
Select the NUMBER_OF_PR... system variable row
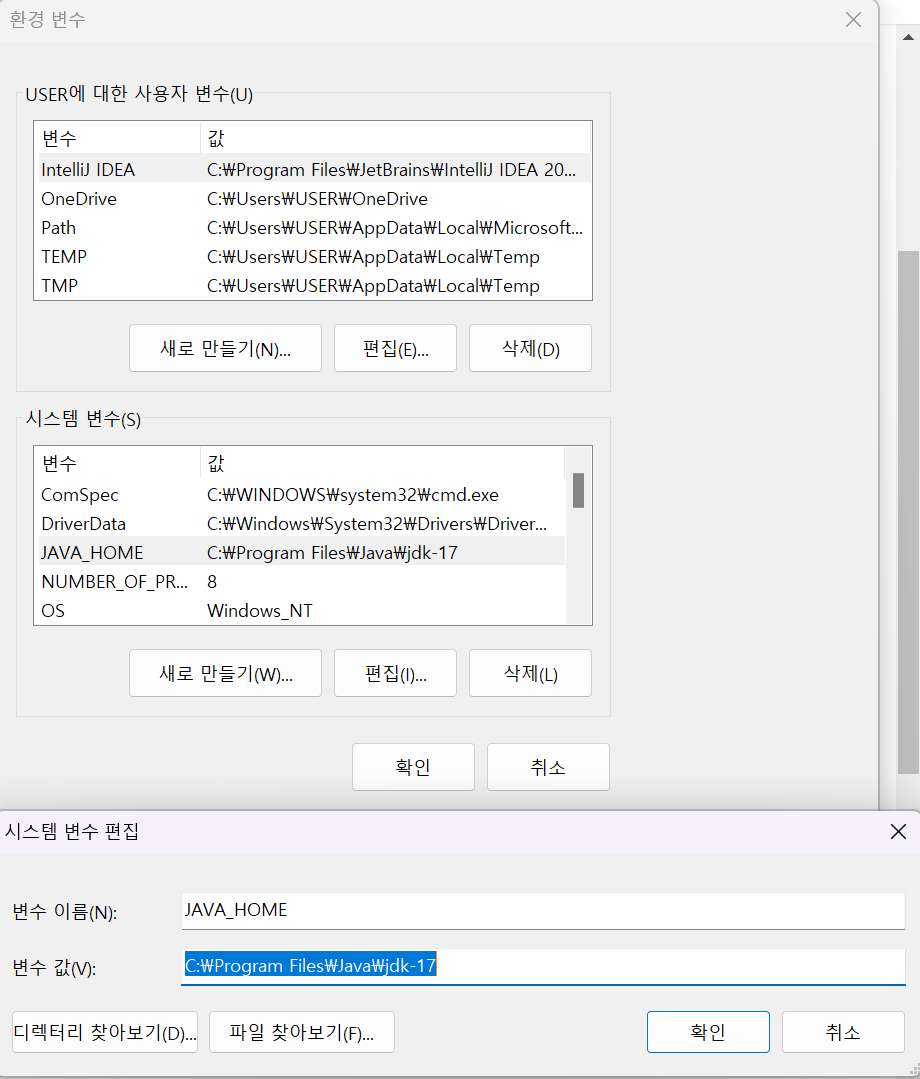pyautogui.click(x=299, y=581)
